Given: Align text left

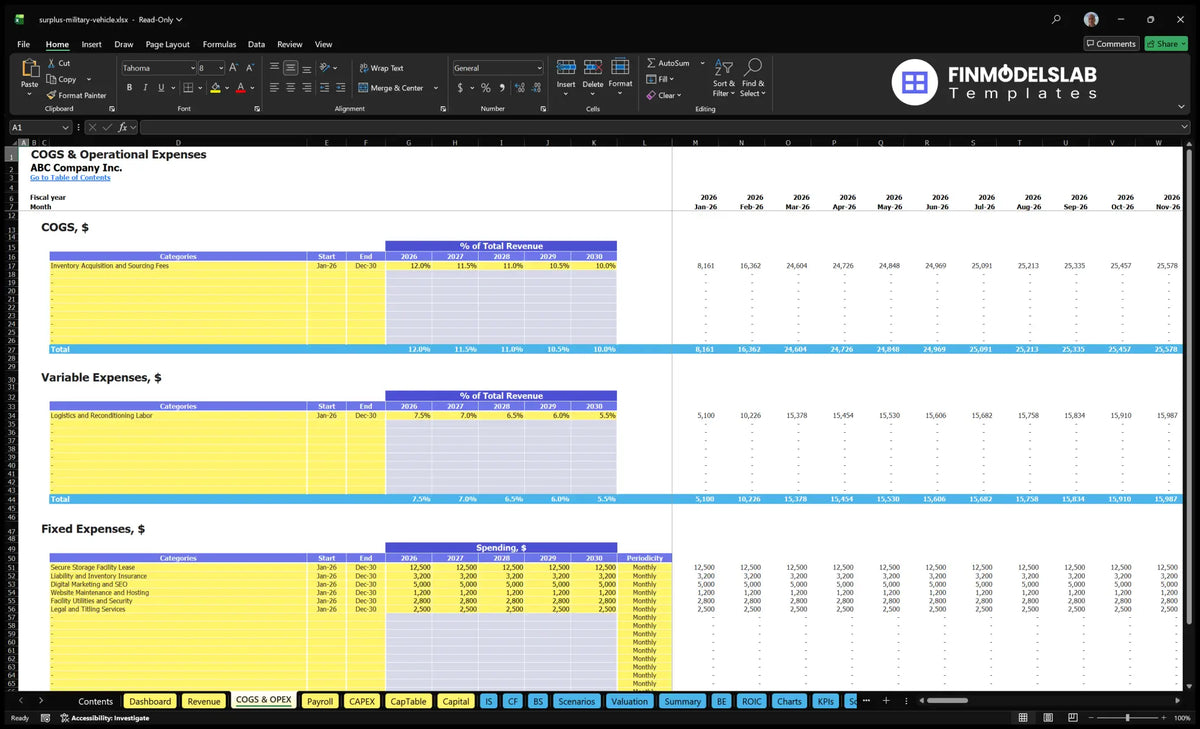Looking at the screenshot, I should click(274, 88).
